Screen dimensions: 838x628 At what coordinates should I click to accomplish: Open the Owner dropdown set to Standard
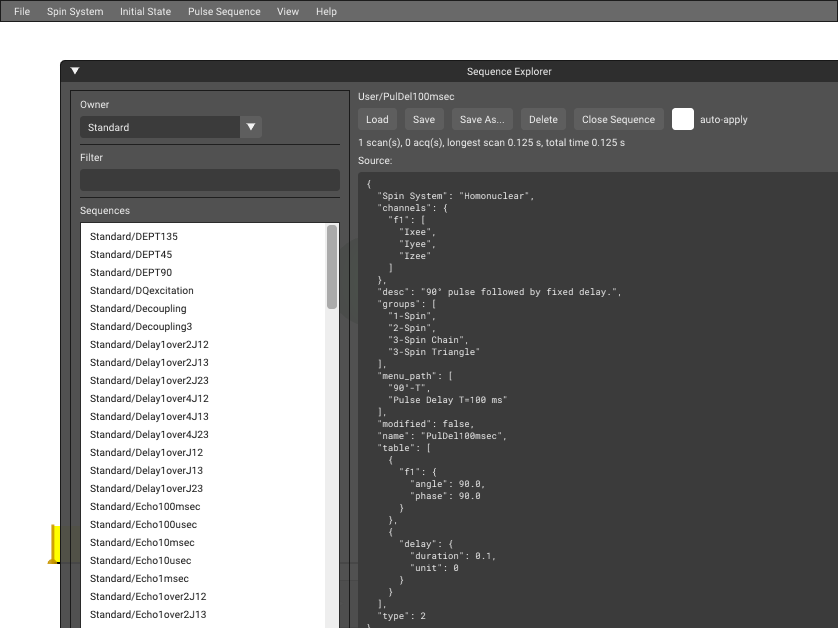tap(170, 127)
